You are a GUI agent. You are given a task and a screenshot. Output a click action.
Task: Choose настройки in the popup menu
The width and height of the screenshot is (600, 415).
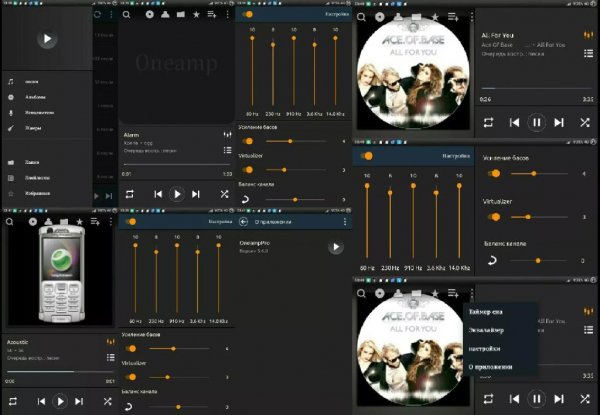[484, 349]
